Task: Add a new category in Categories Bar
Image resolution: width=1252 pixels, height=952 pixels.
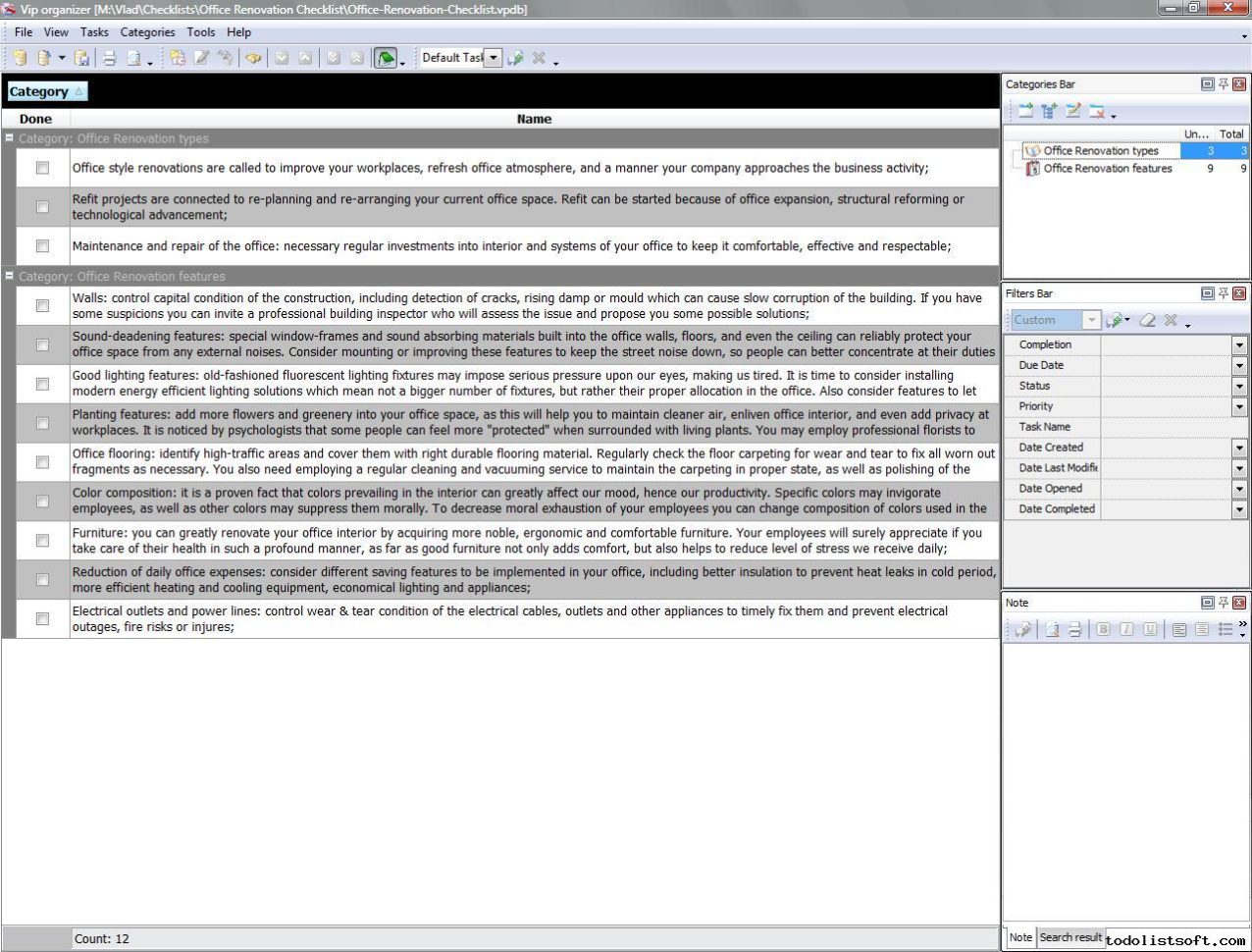Action: 1023,111
